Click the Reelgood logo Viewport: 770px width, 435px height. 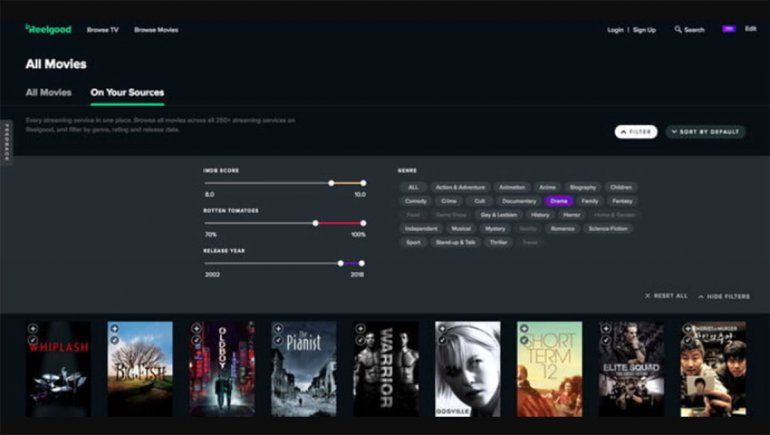pyautogui.click(x=44, y=29)
